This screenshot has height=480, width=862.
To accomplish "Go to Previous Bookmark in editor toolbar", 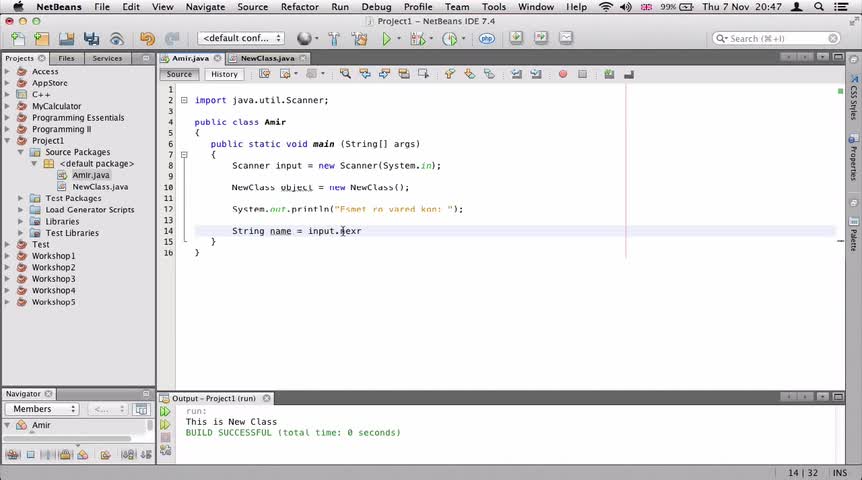I will coord(450,74).
